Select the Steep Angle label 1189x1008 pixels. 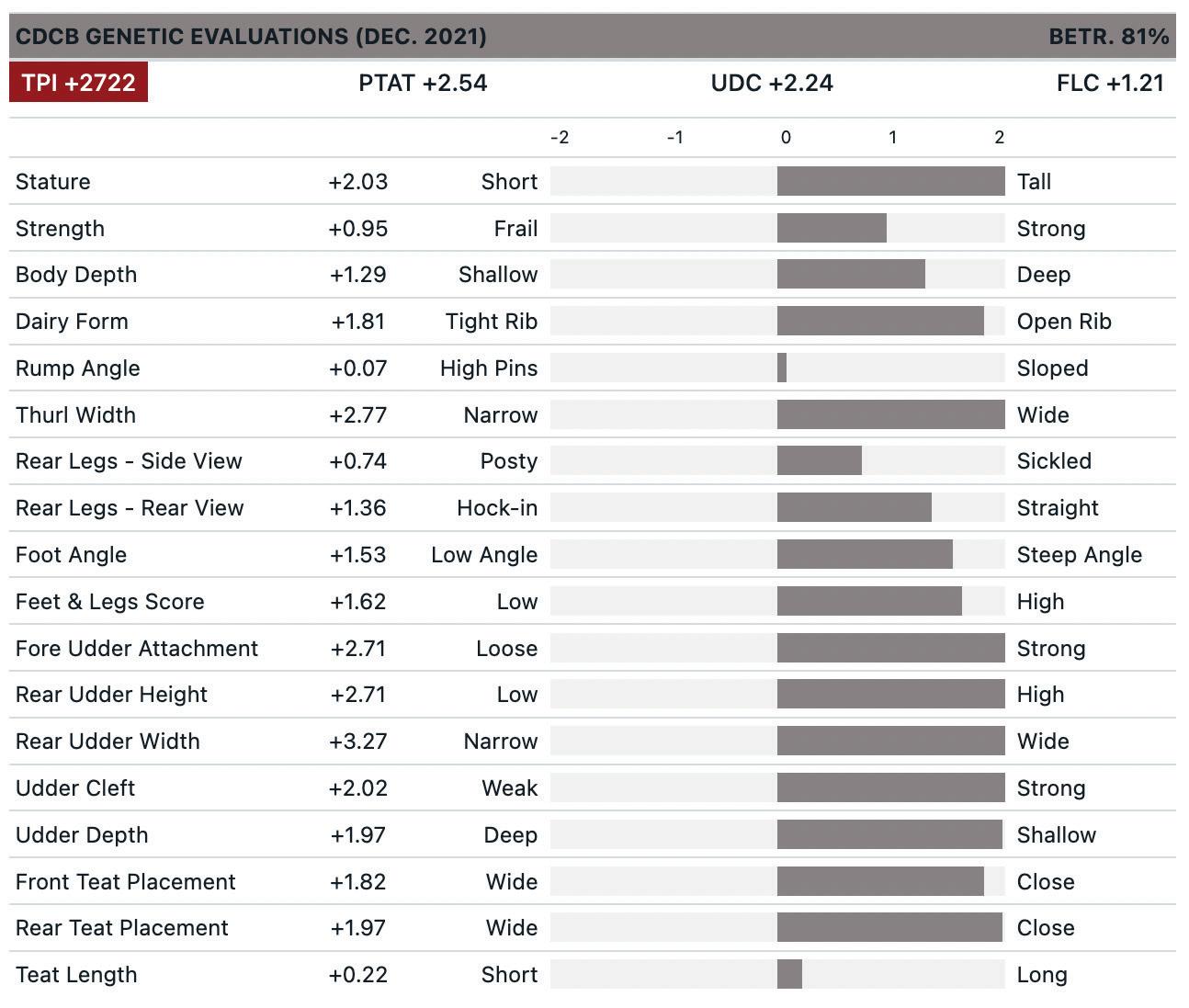[1079, 555]
